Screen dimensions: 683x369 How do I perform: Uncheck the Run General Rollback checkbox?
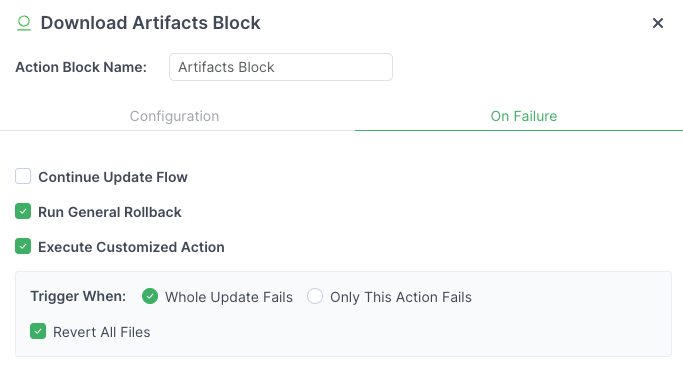point(23,211)
